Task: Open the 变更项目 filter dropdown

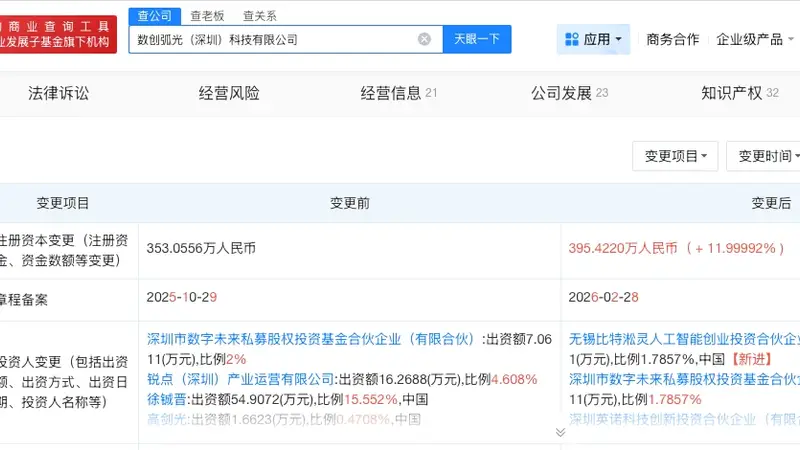Action: tap(675, 156)
